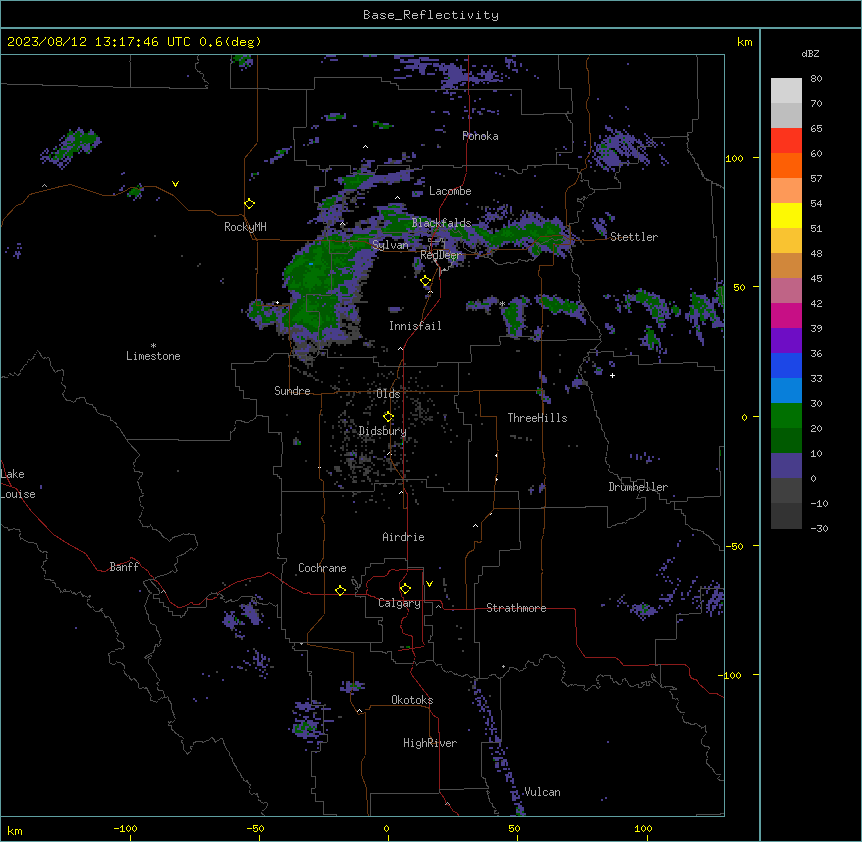Click the 100 tick on right axis
The width and height of the screenshot is (862, 842).
734,158
